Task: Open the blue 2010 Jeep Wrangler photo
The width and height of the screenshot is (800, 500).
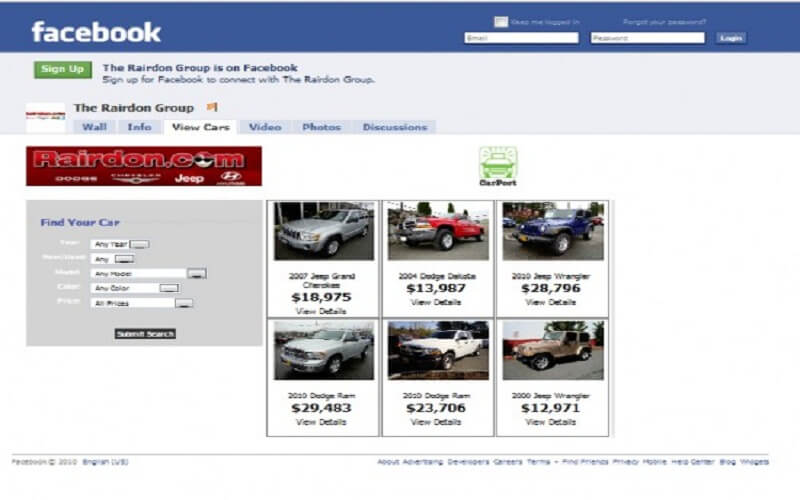Action: click(x=553, y=231)
